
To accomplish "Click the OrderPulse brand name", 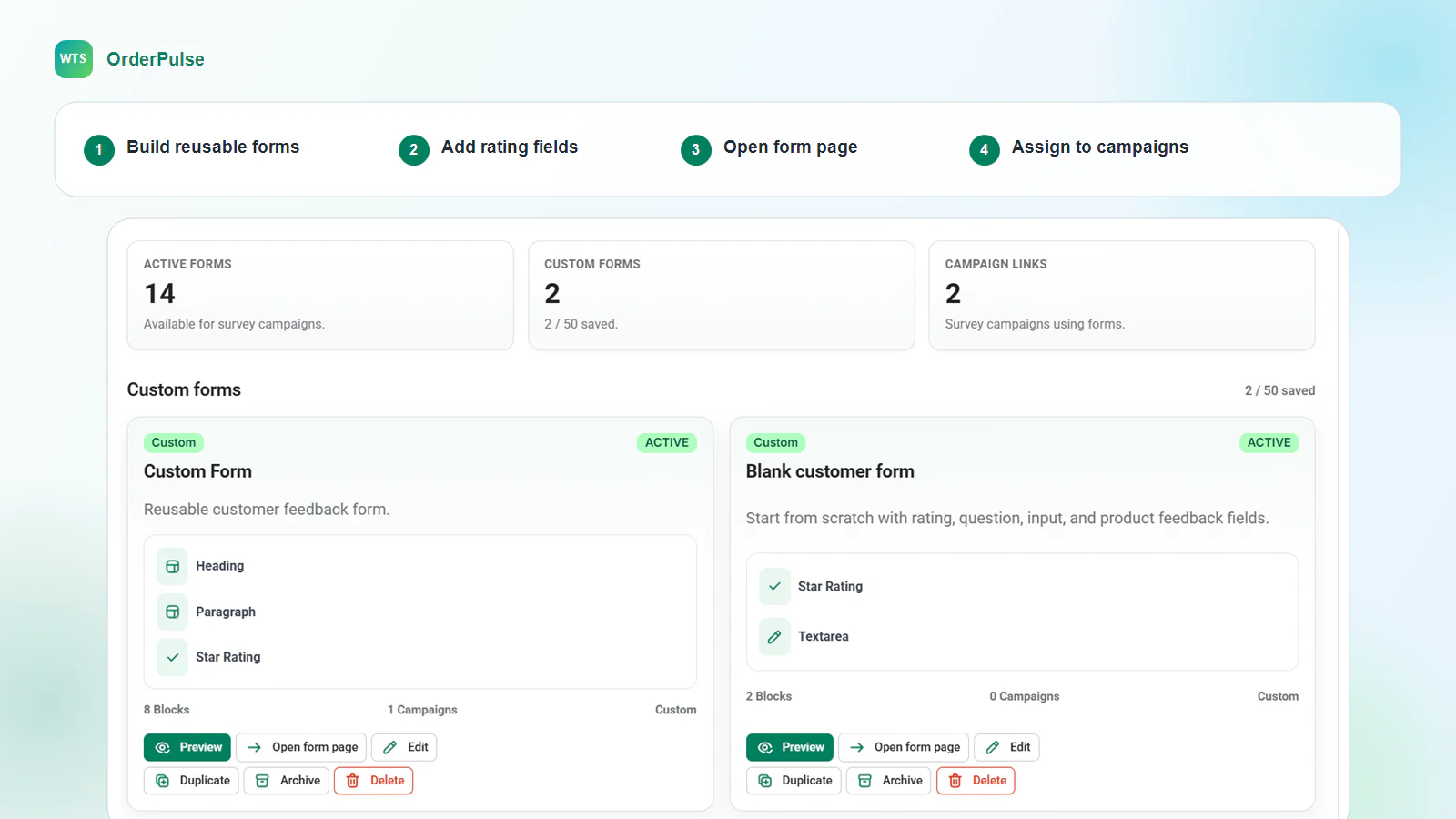I will (156, 59).
